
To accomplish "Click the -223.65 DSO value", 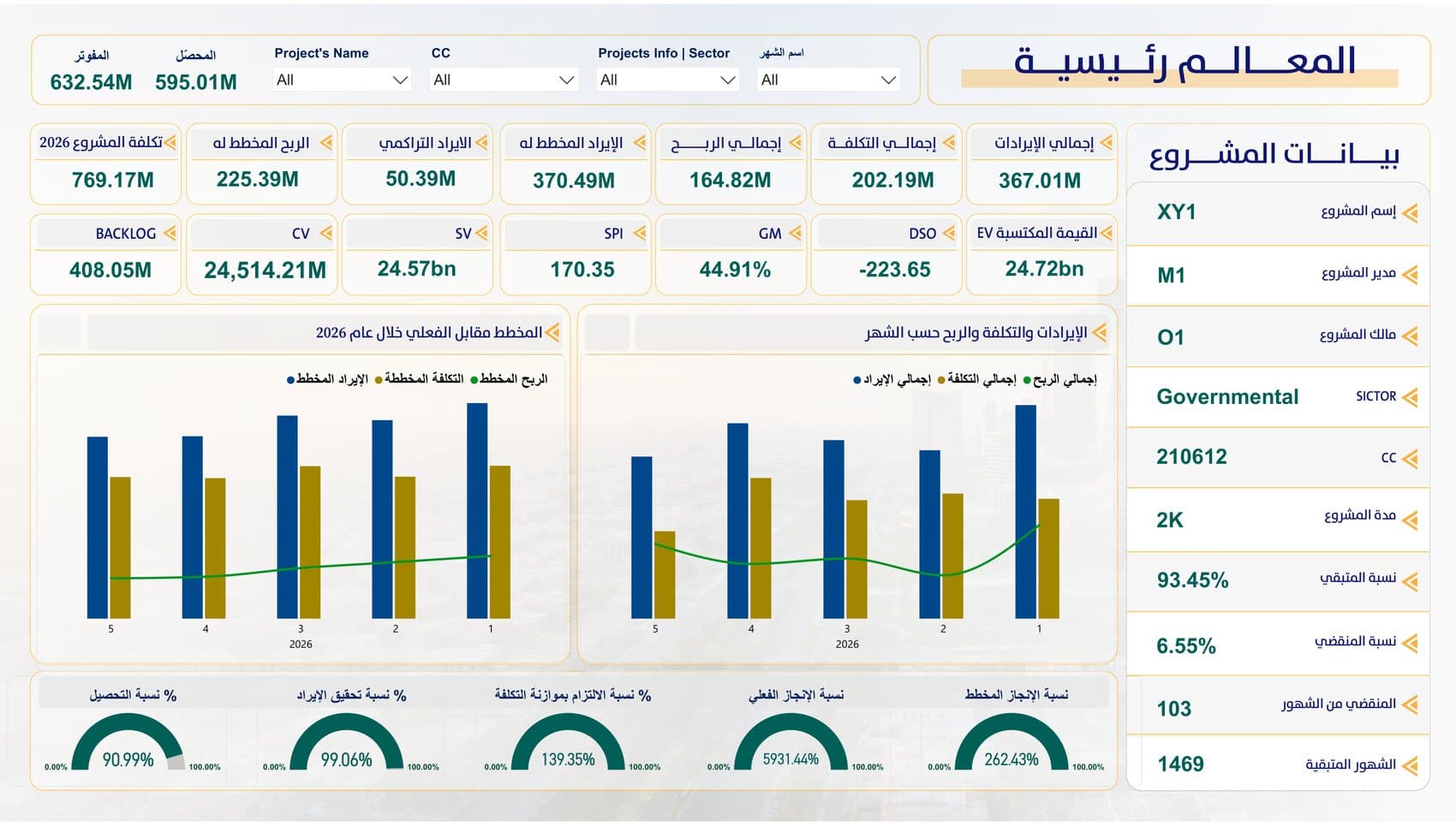I will pyautogui.click(x=894, y=270).
